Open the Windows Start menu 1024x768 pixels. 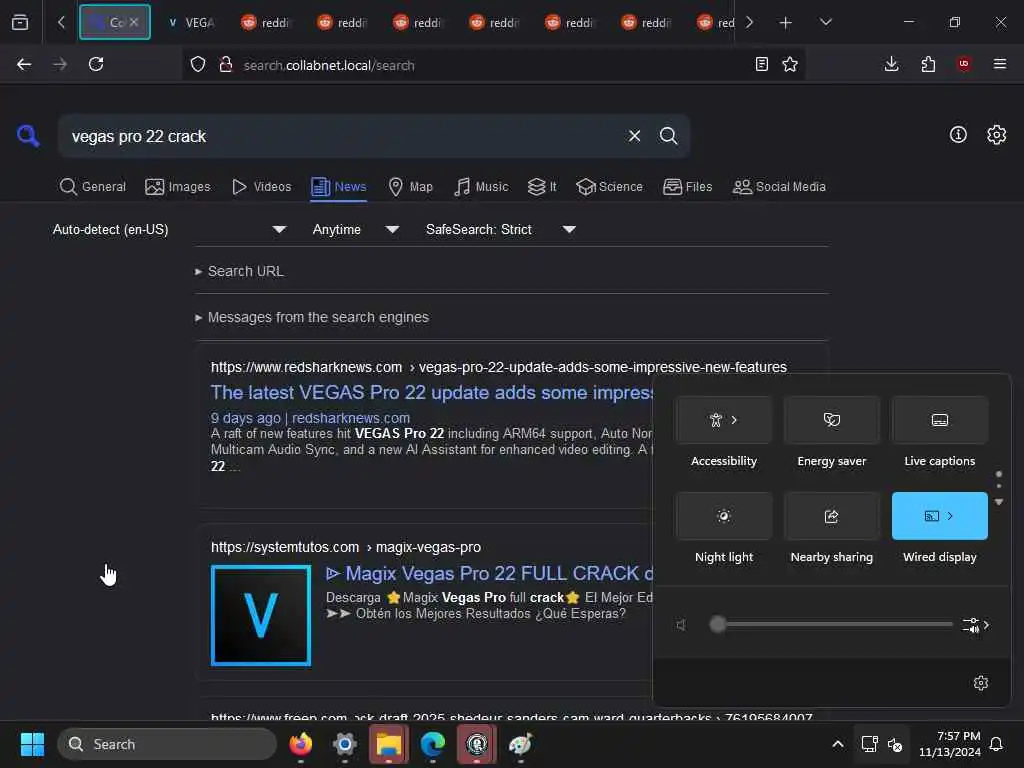click(x=32, y=744)
